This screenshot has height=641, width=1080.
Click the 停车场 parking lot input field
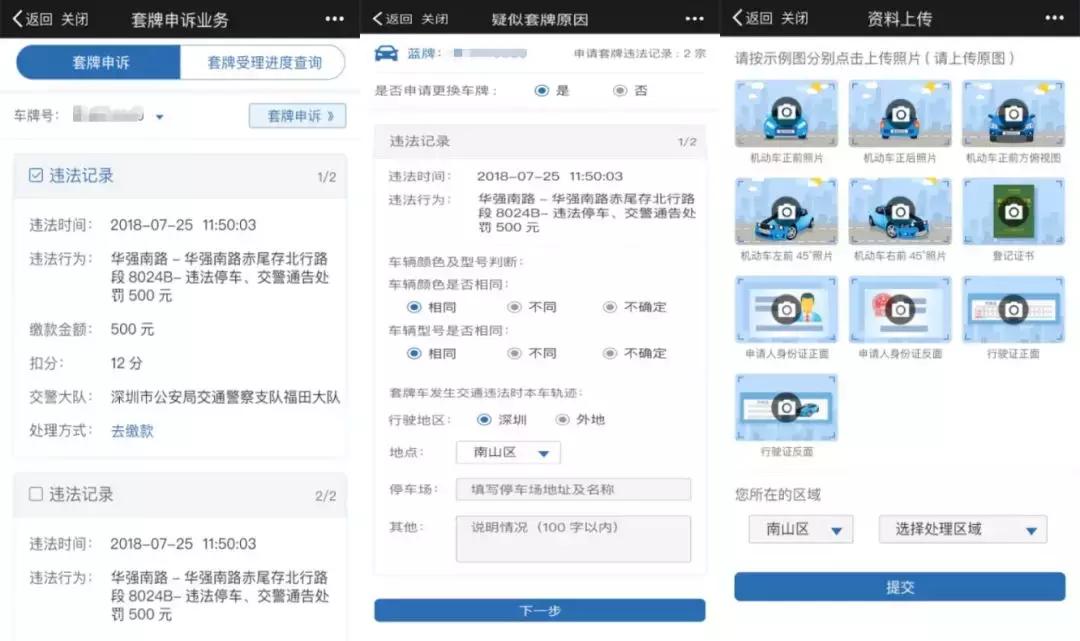(573, 488)
